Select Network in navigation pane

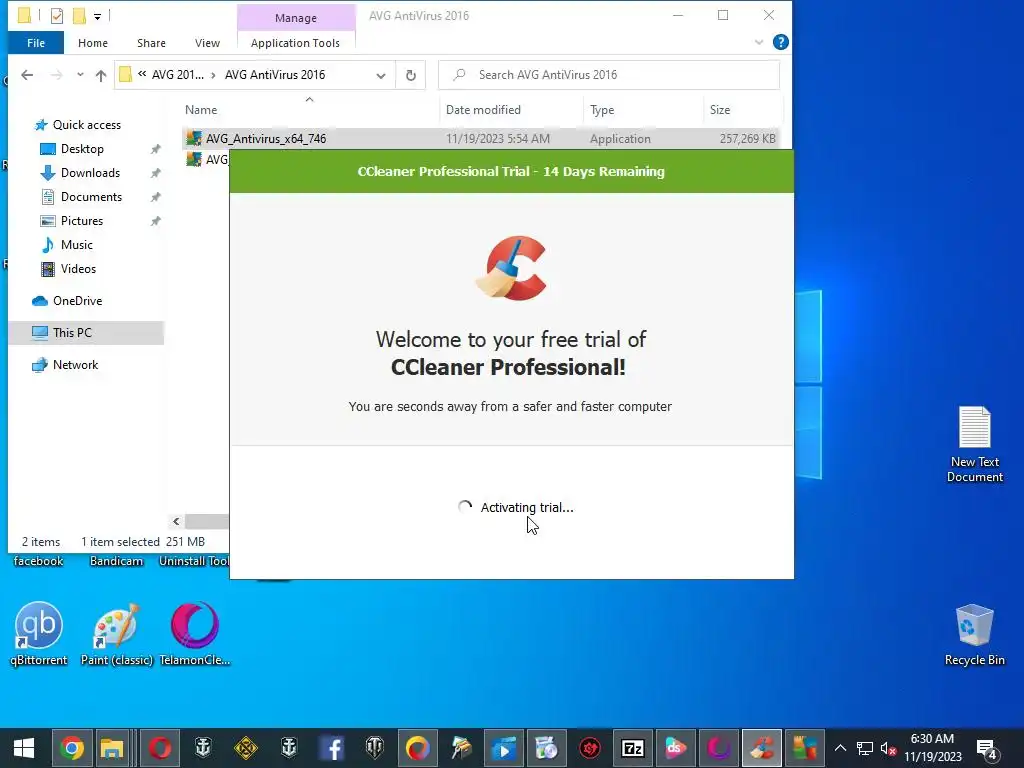[75, 365]
